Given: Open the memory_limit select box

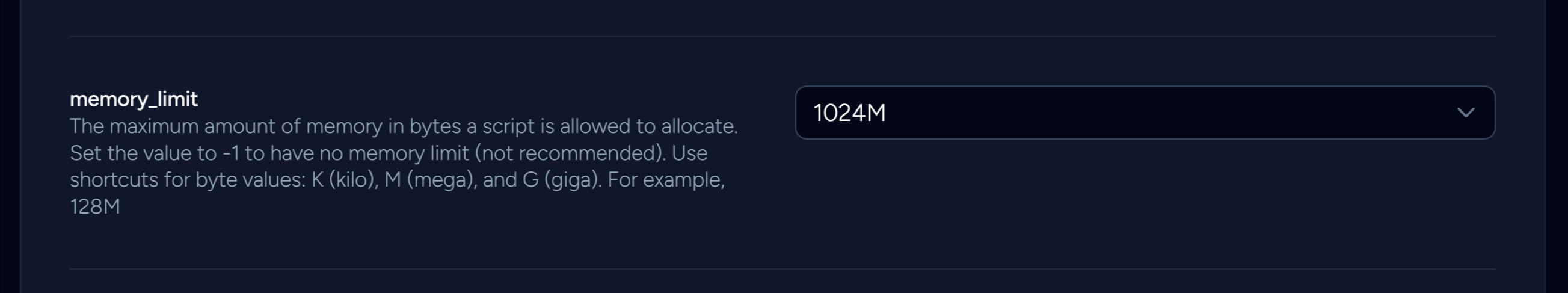Looking at the screenshot, I should 1145,113.
